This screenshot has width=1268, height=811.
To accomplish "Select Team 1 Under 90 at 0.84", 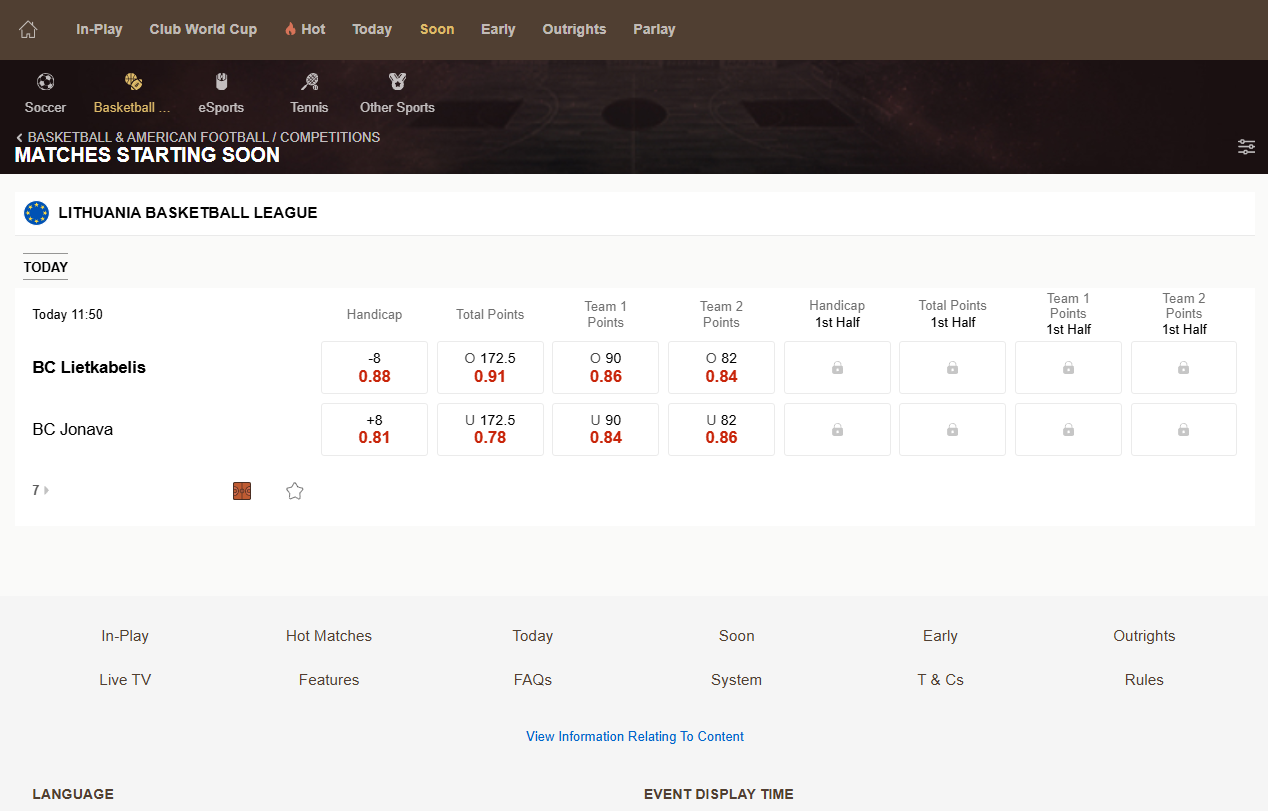I will click(x=605, y=429).
